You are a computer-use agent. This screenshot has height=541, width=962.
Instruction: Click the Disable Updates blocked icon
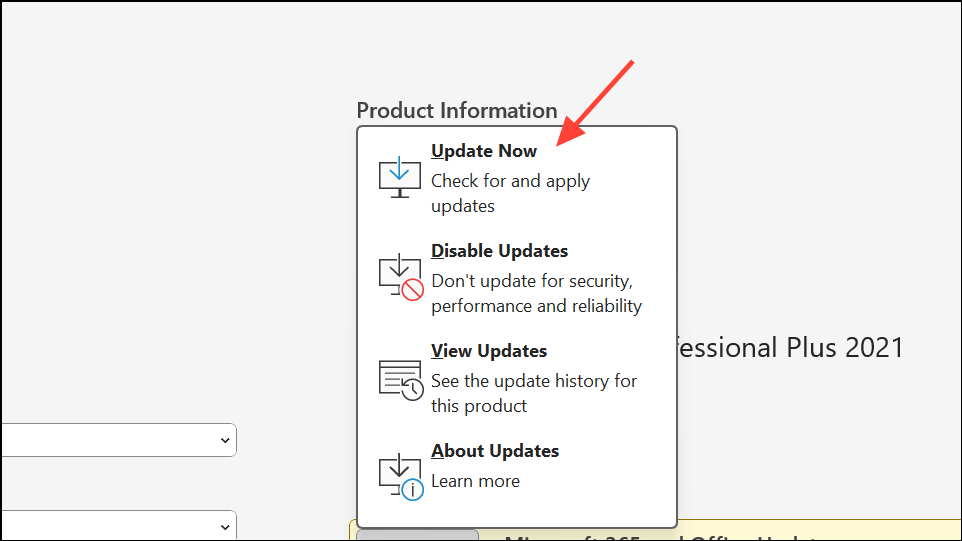(400, 277)
